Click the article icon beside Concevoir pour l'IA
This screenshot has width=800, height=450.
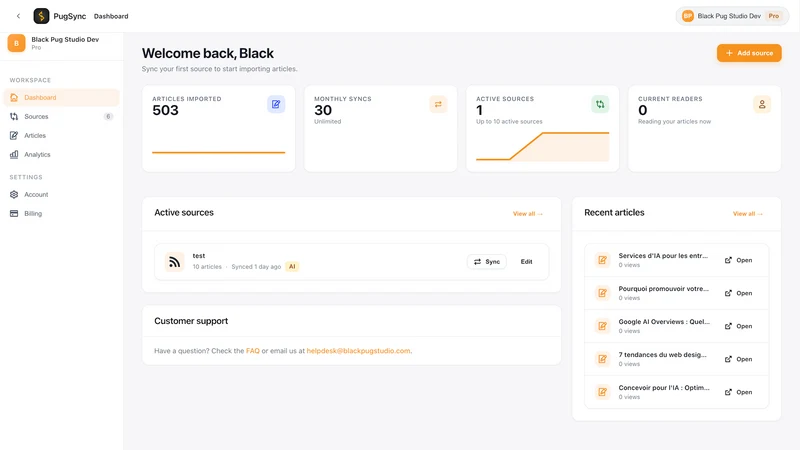[x=603, y=392]
